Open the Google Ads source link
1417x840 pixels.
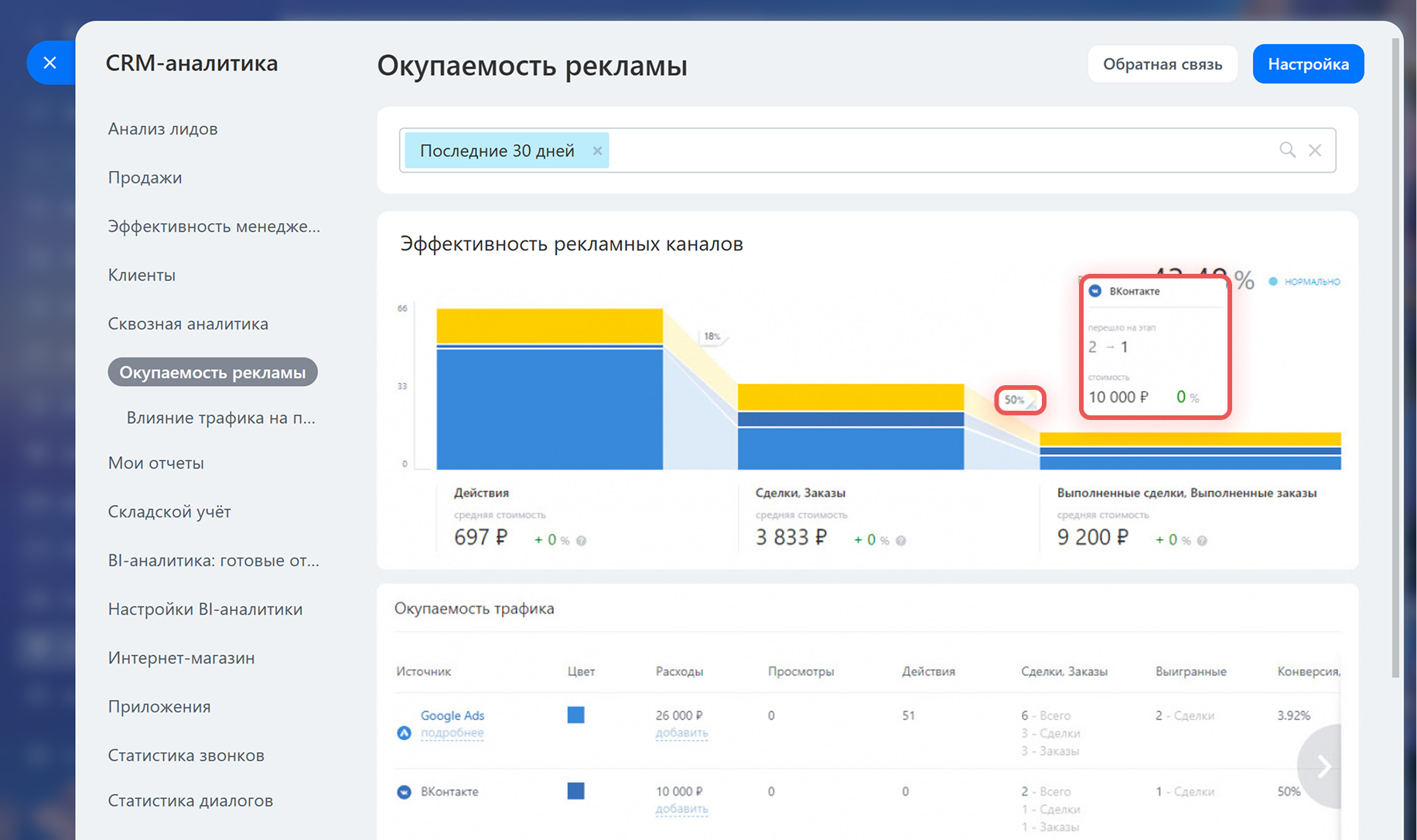click(452, 715)
